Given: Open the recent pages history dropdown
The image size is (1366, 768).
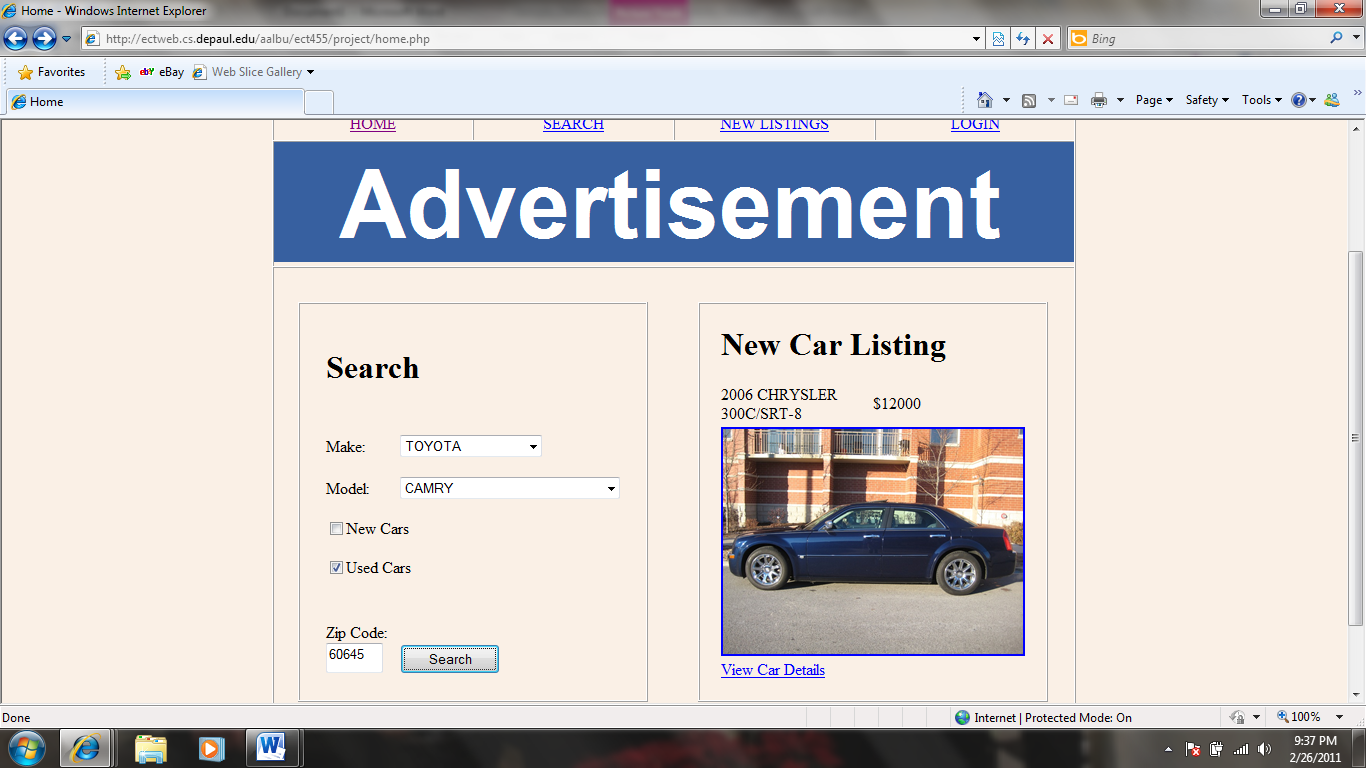Looking at the screenshot, I should pos(67,39).
